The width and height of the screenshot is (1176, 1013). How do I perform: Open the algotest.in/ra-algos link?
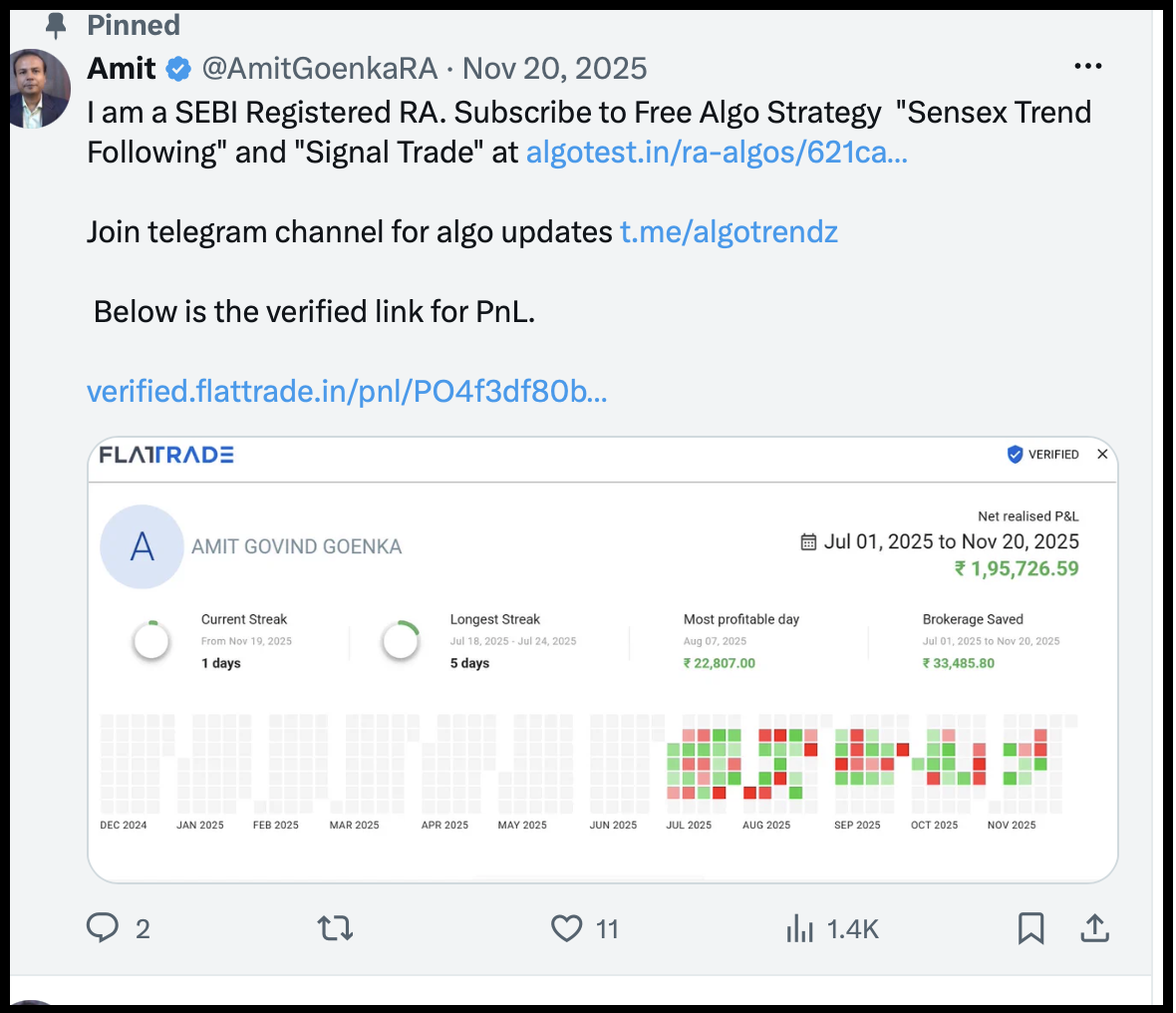tap(717, 153)
